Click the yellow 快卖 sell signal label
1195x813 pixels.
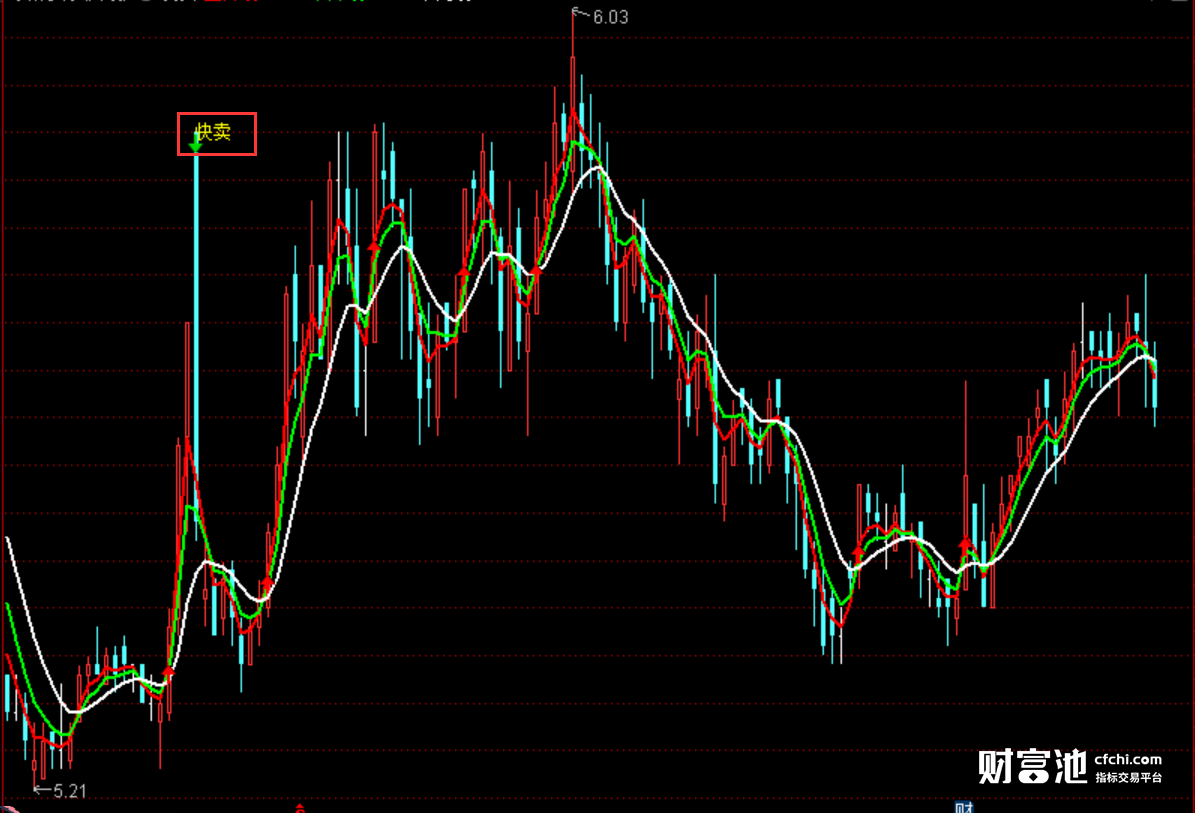click(x=214, y=132)
